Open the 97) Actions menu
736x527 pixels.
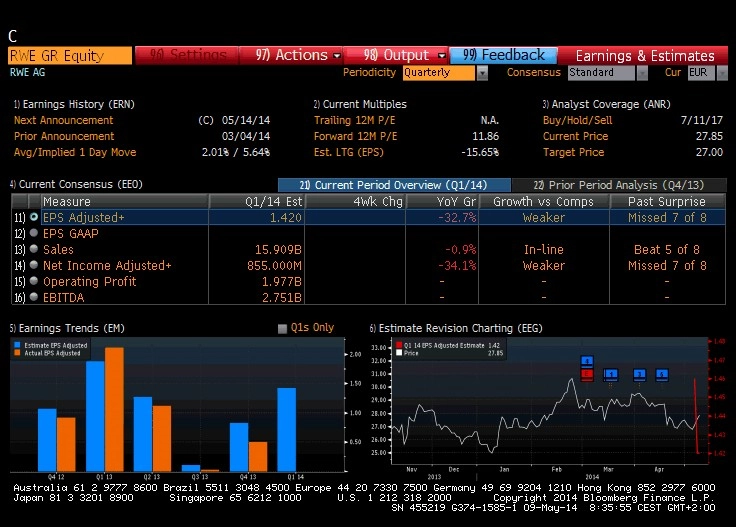point(291,55)
